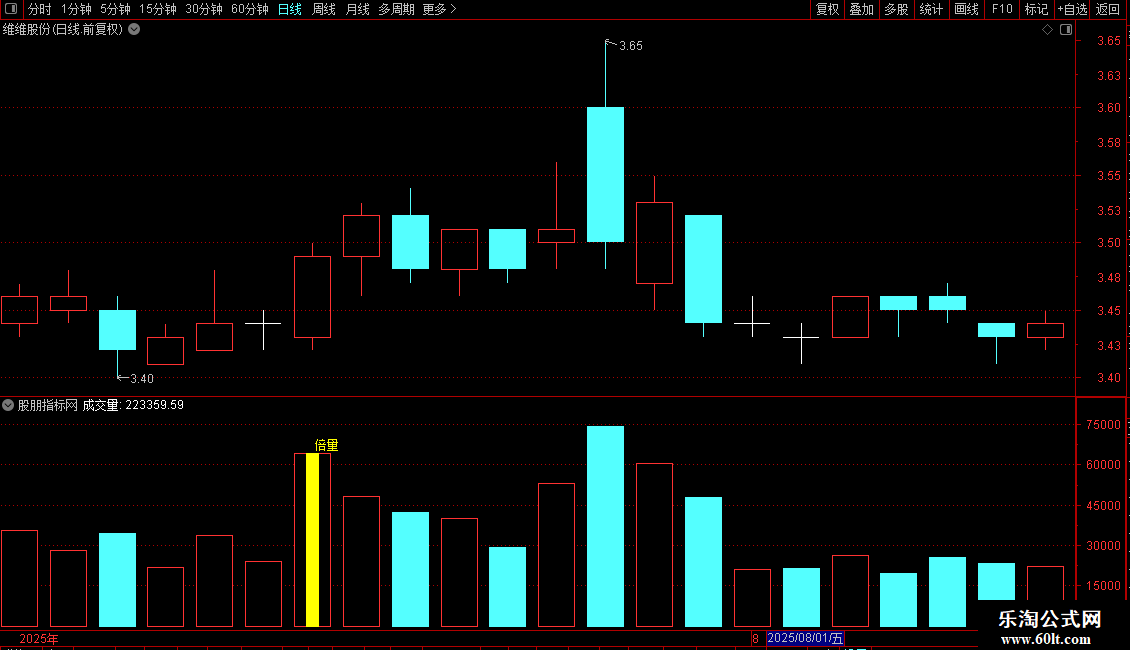The width and height of the screenshot is (1130, 650).
Task: Switch to 5分钟 period
Action: point(115,9)
